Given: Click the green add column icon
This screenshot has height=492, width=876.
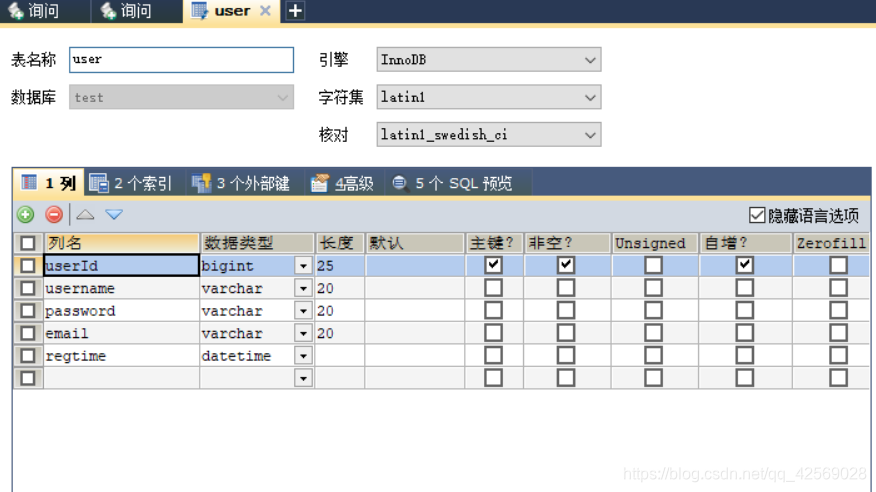Looking at the screenshot, I should 25,214.
